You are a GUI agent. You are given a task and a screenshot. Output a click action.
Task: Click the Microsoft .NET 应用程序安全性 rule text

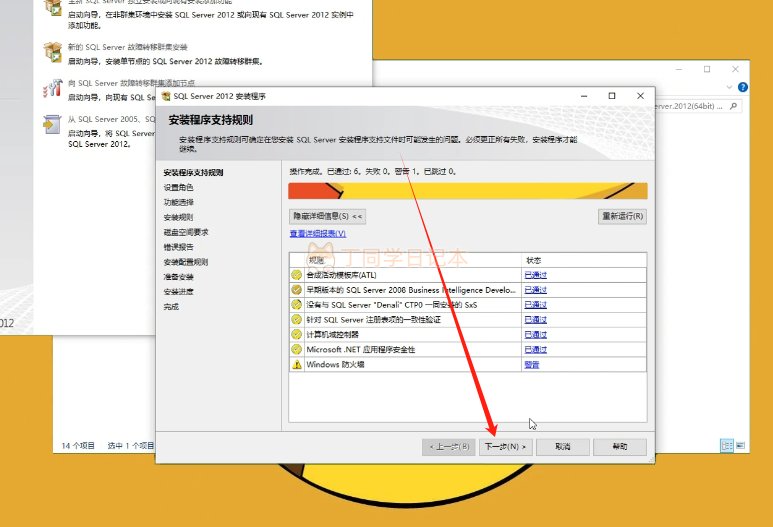(360, 350)
